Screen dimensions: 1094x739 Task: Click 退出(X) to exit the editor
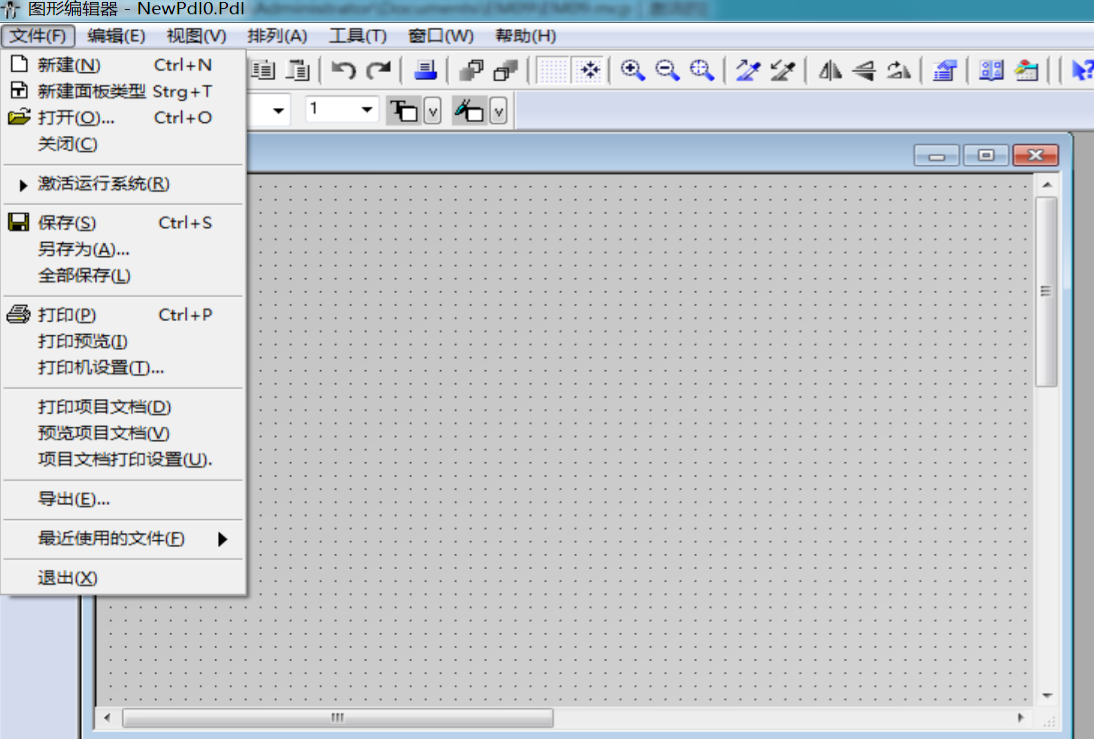(68, 578)
